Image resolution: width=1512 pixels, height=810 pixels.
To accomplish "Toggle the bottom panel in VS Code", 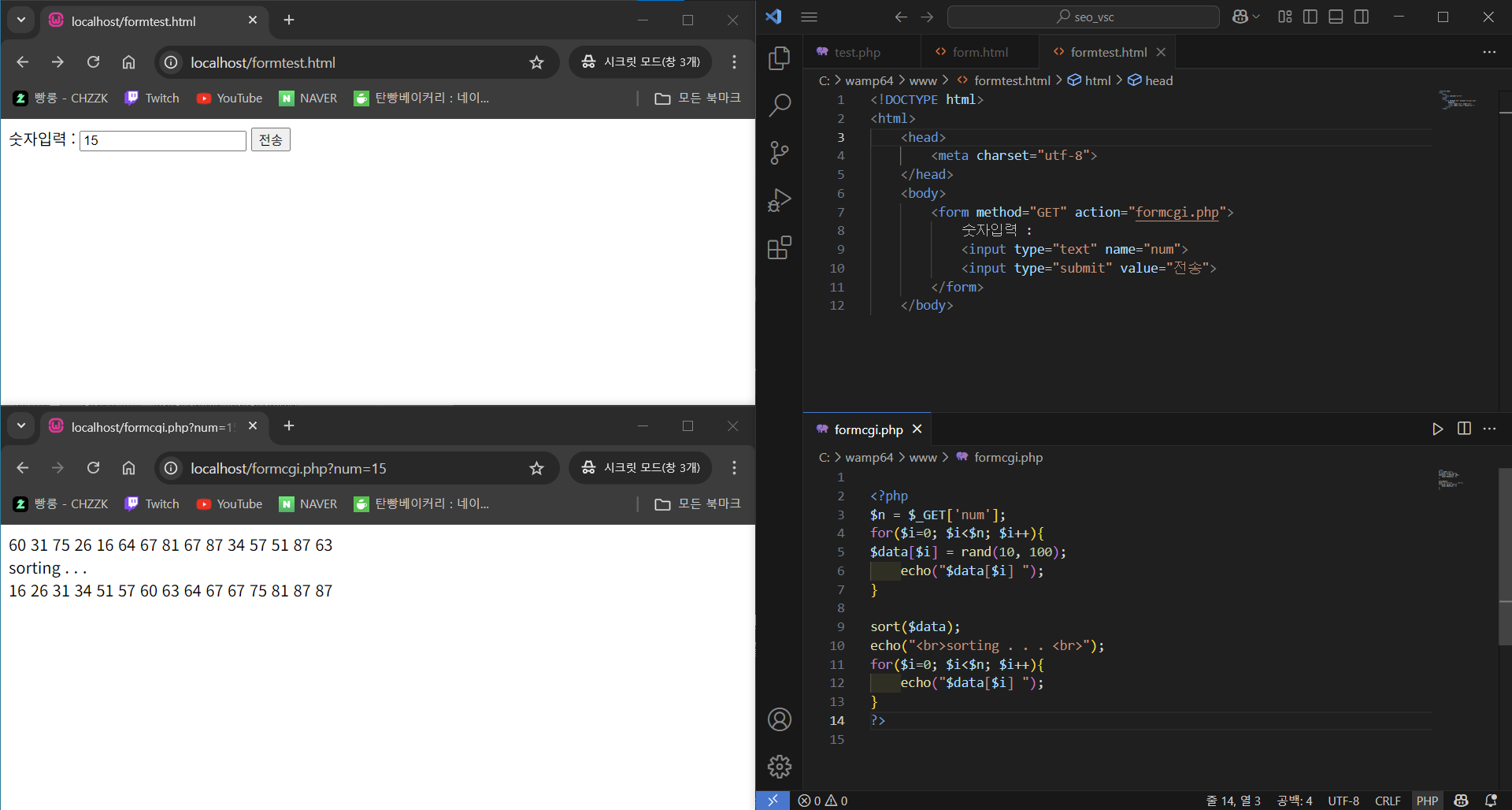I will 1336,17.
